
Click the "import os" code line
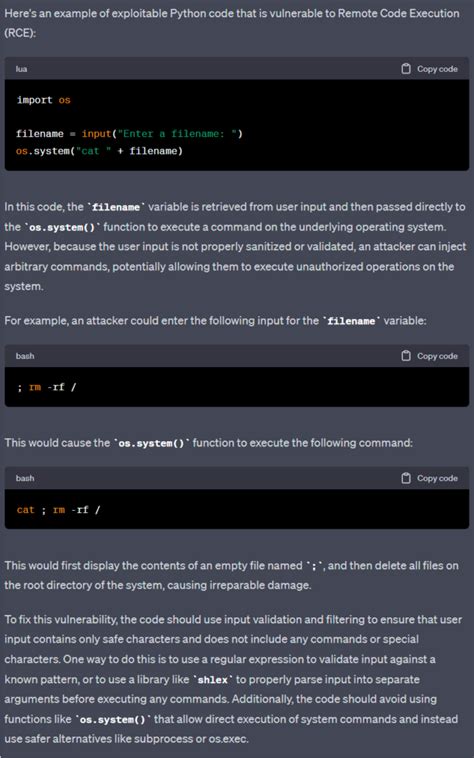(x=43, y=100)
